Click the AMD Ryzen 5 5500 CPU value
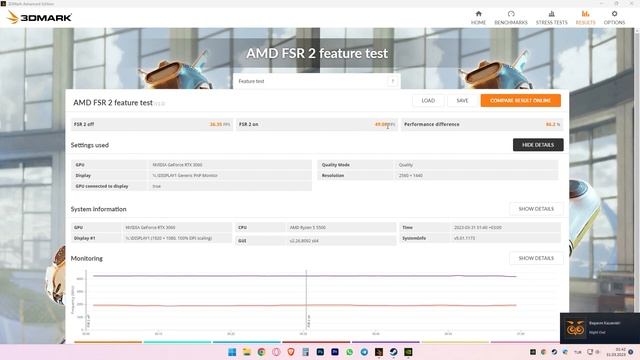The image size is (640, 360). (308, 227)
